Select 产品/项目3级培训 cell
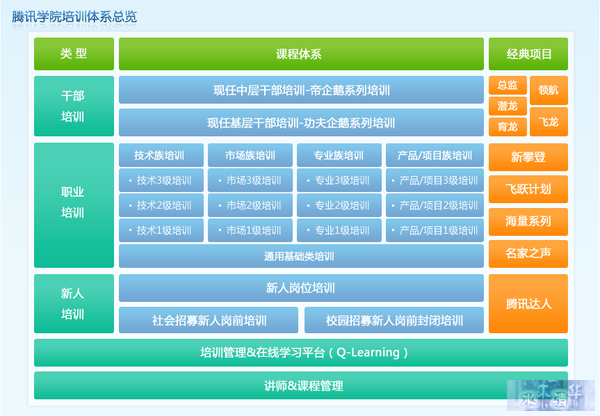Screen dimensions: 600x416 click(435, 180)
